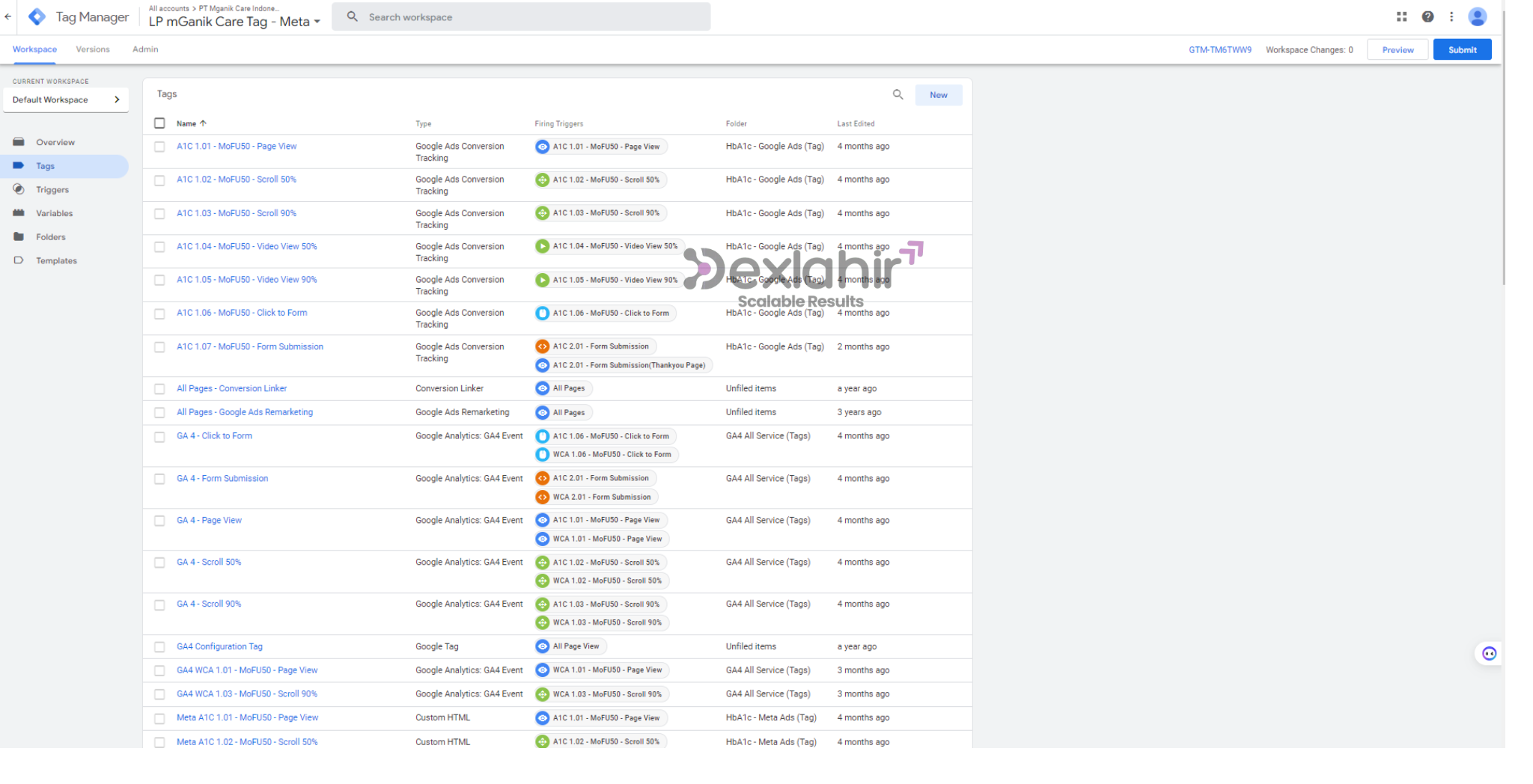
Task: Check the box for All Pages - Conversion Linker
Action: pyautogui.click(x=159, y=389)
